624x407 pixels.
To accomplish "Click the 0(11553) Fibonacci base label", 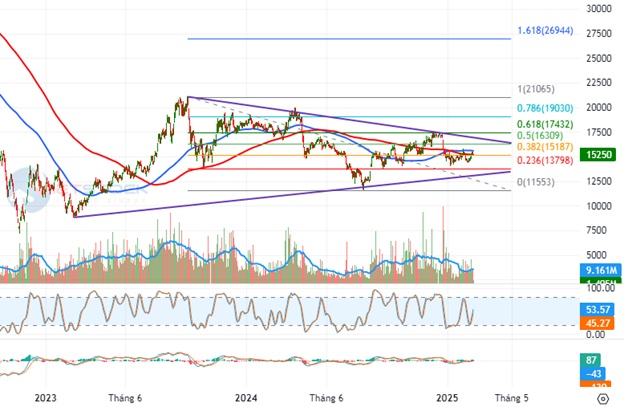I will 537,182.
